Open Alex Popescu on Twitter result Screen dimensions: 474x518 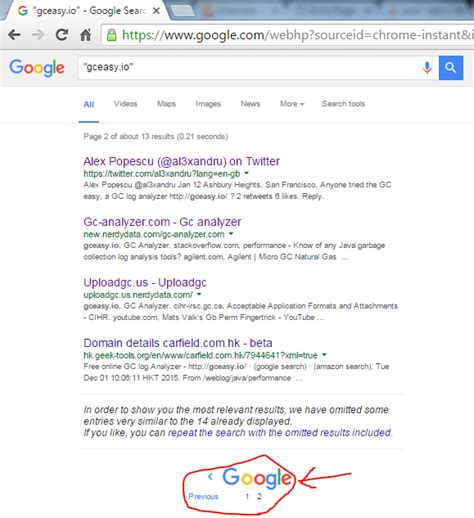click(x=181, y=161)
